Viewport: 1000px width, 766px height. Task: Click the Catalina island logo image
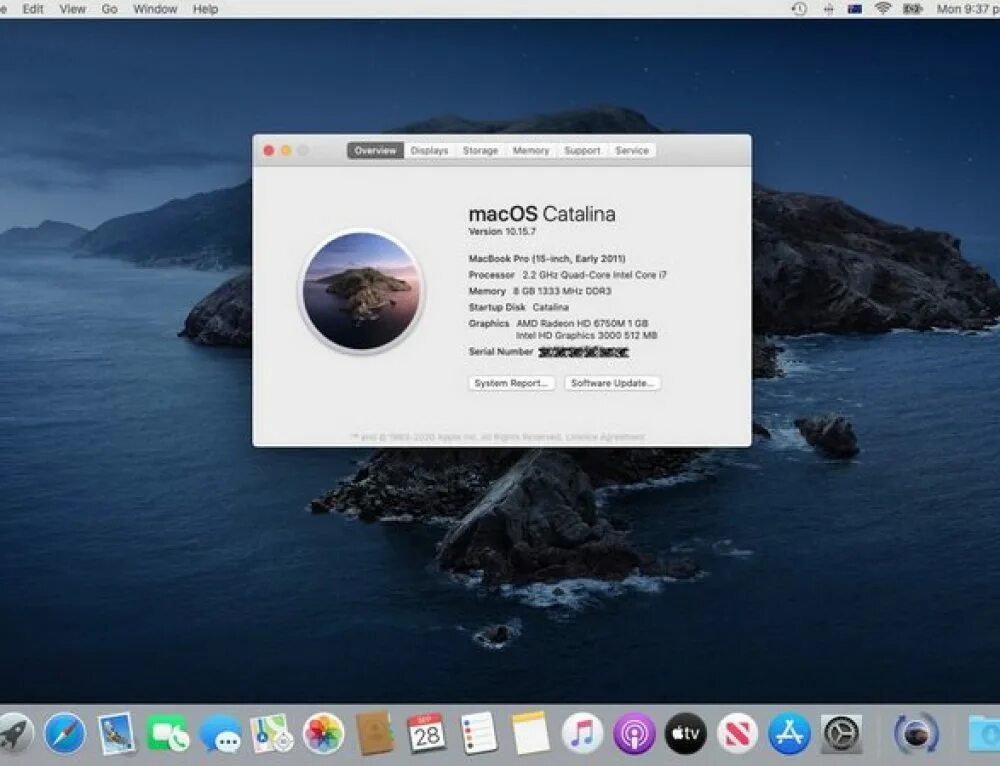click(x=362, y=291)
